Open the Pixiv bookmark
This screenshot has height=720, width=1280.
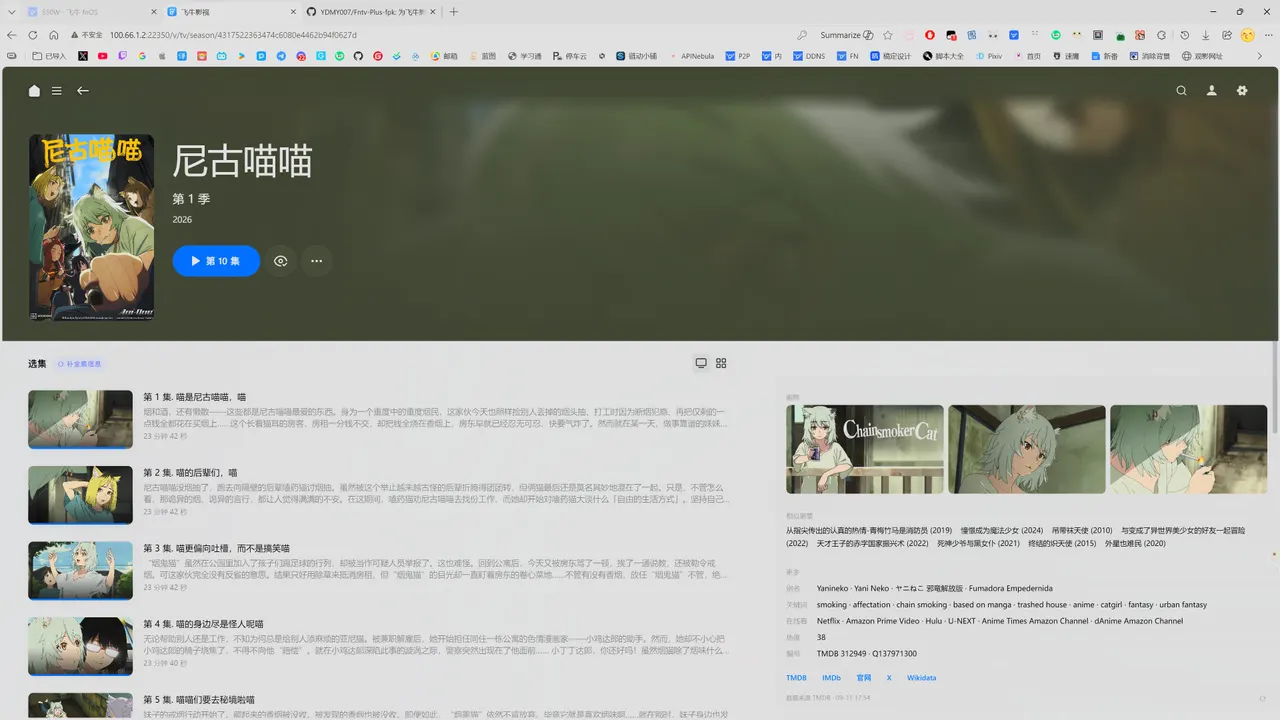coord(989,56)
